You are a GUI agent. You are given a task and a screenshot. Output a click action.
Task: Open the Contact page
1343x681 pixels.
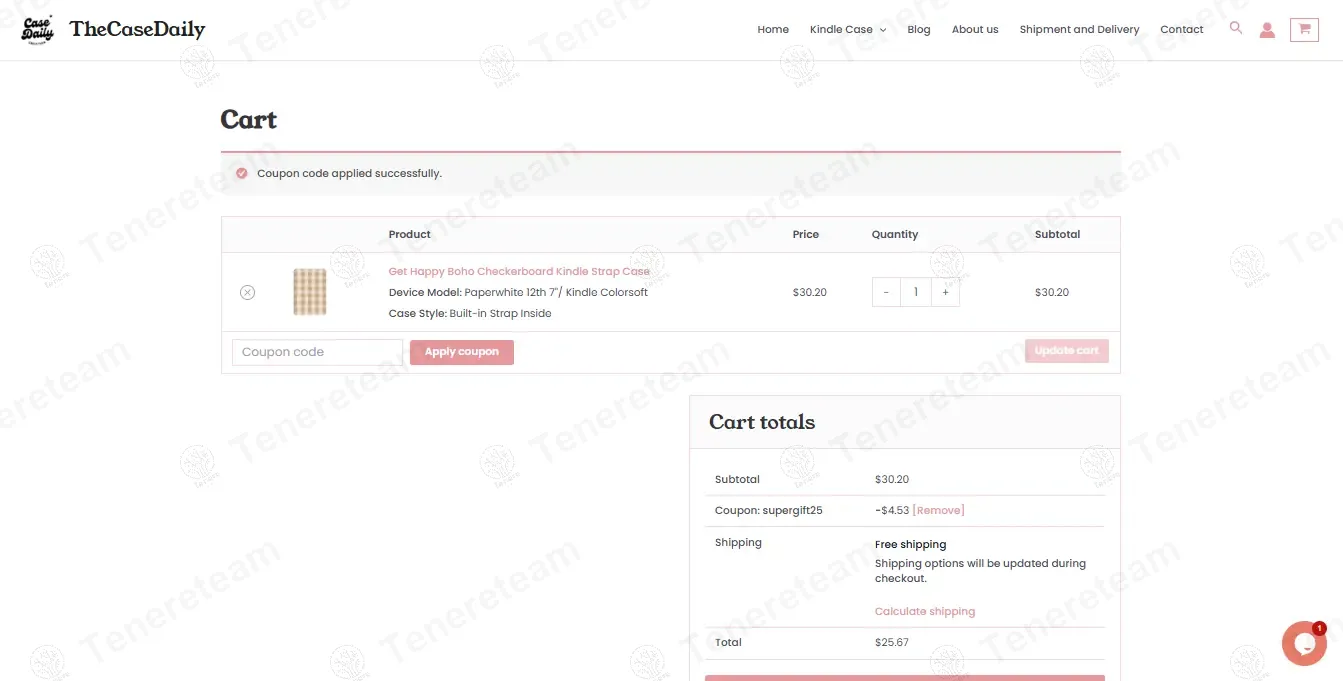(1181, 30)
